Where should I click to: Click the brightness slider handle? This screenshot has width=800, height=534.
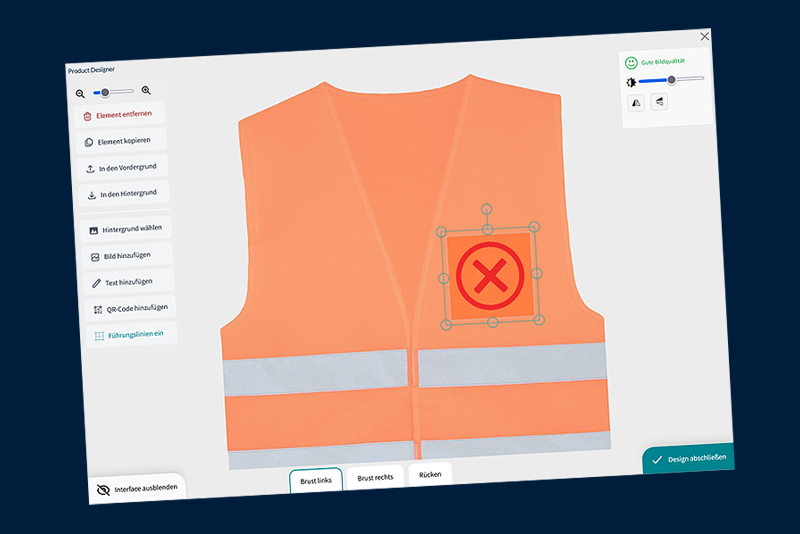coord(671,79)
